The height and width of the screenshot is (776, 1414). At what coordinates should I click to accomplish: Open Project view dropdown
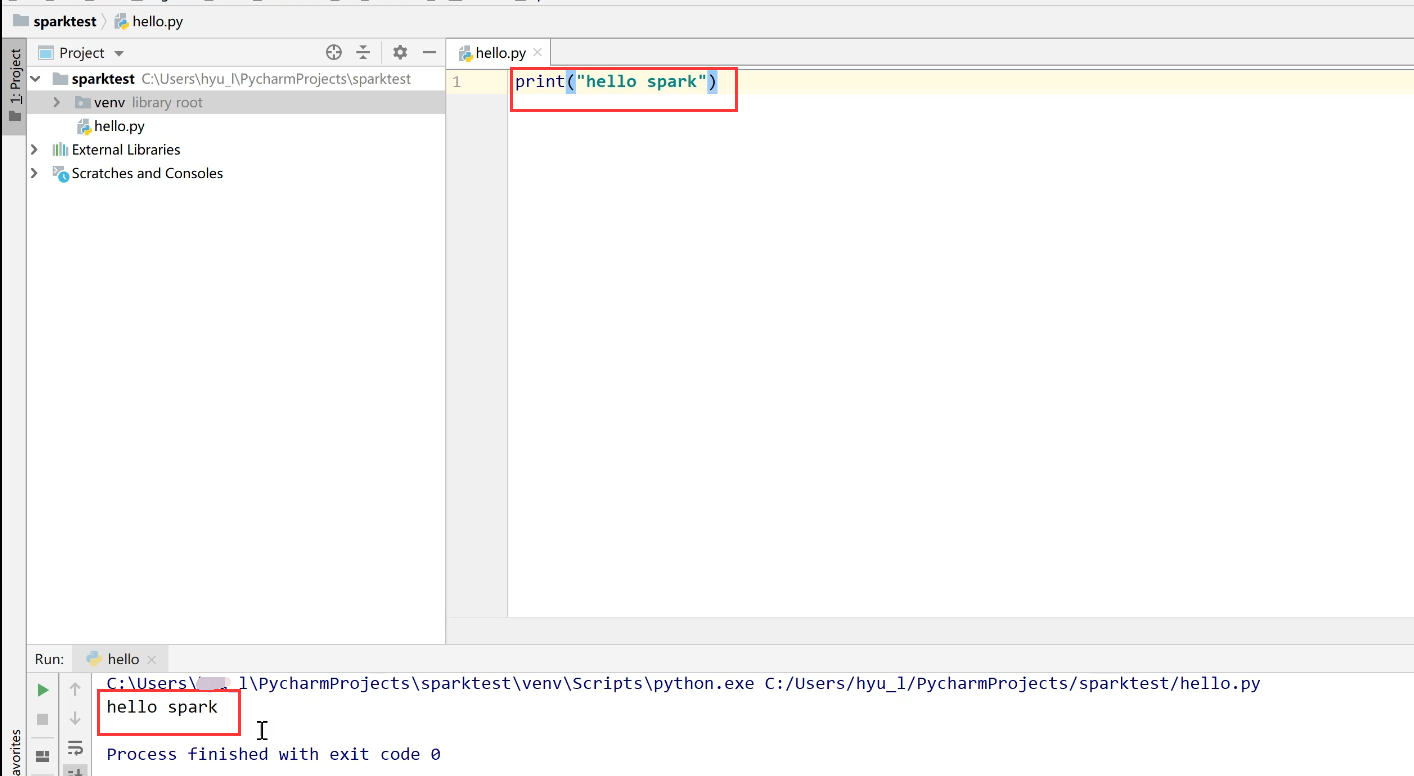click(119, 53)
